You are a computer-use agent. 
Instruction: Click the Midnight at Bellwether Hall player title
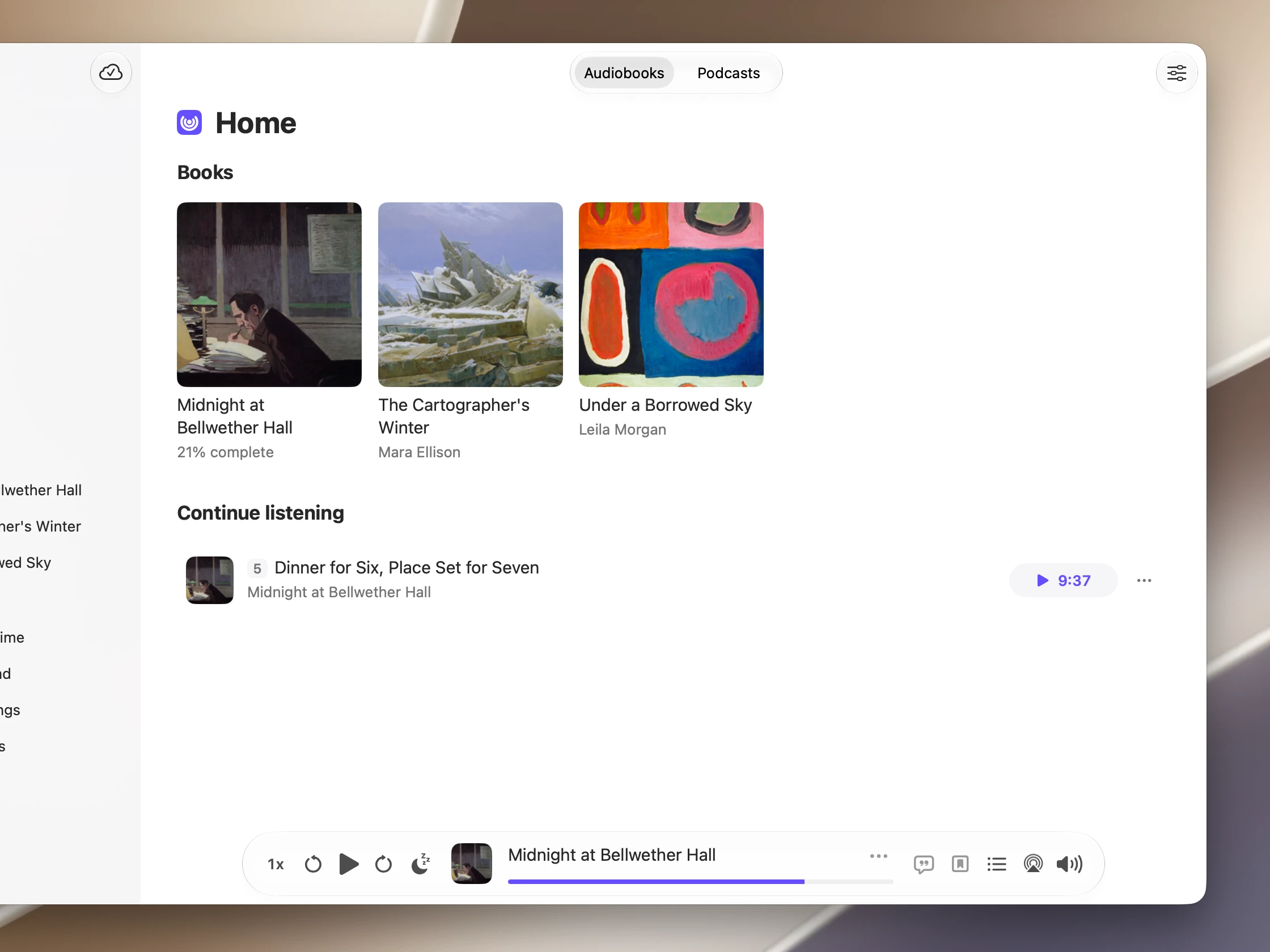click(x=611, y=855)
